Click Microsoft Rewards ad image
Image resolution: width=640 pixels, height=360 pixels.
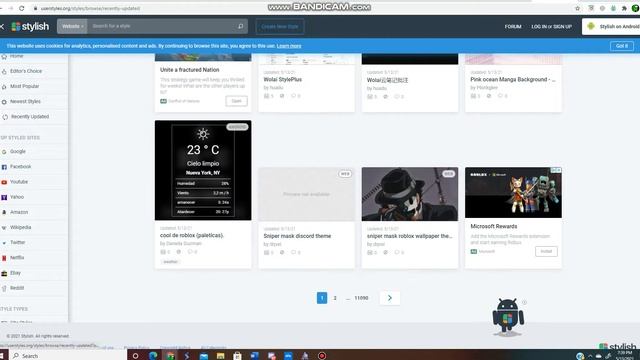pyautogui.click(x=513, y=193)
